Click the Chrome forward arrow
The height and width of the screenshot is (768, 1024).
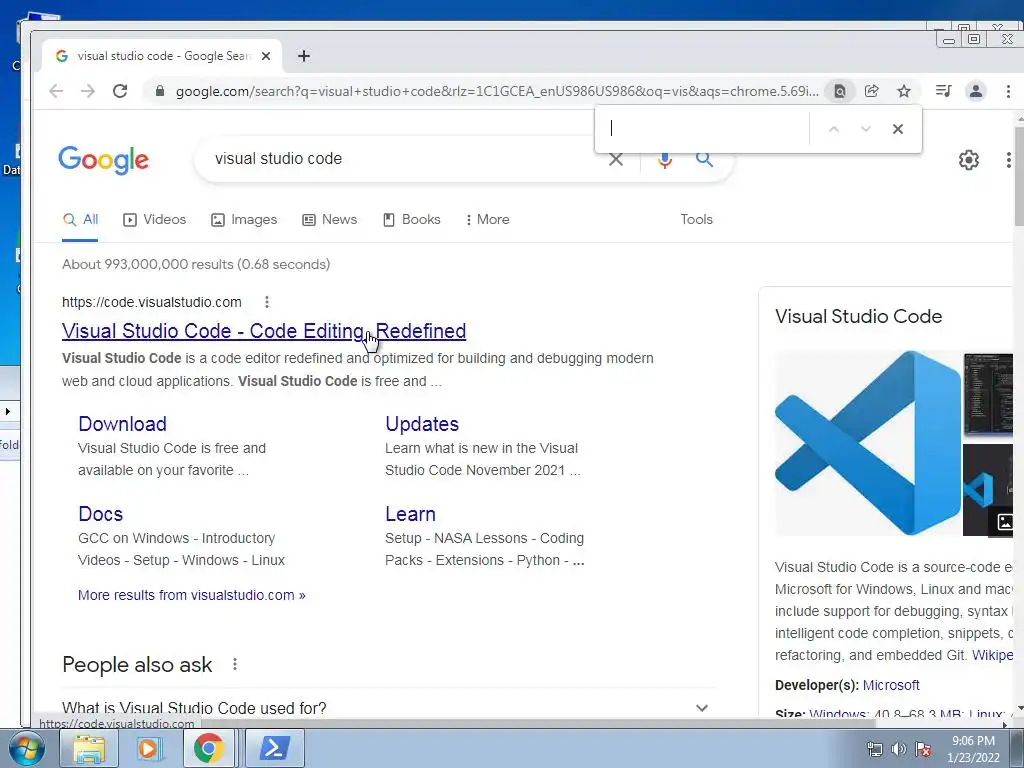click(88, 91)
